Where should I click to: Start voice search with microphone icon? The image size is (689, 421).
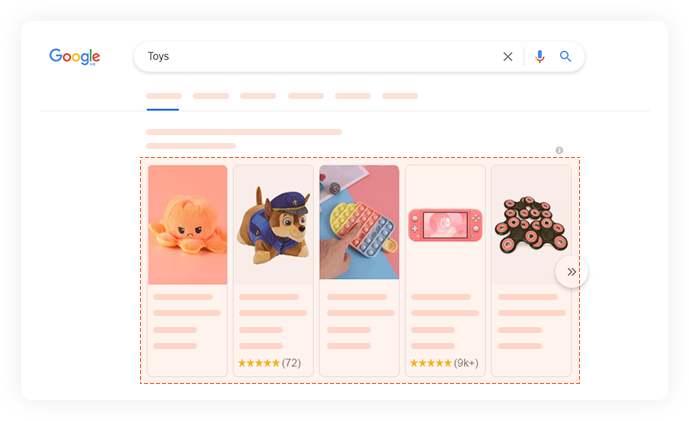pyautogui.click(x=540, y=57)
